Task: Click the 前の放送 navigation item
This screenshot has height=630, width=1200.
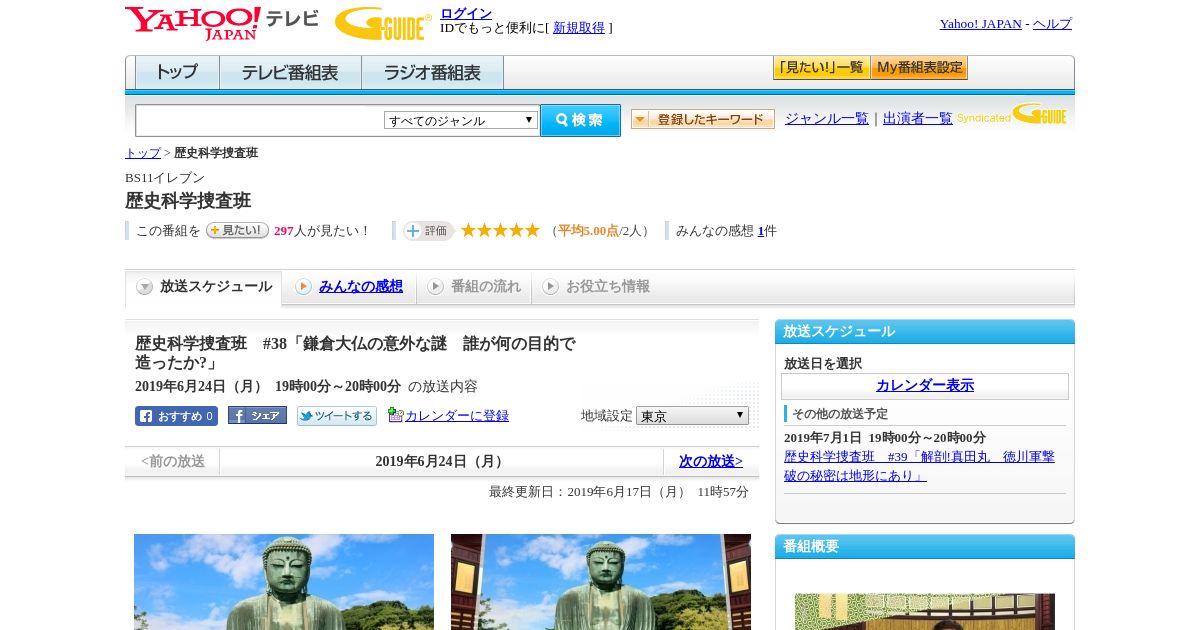Action: coord(173,461)
